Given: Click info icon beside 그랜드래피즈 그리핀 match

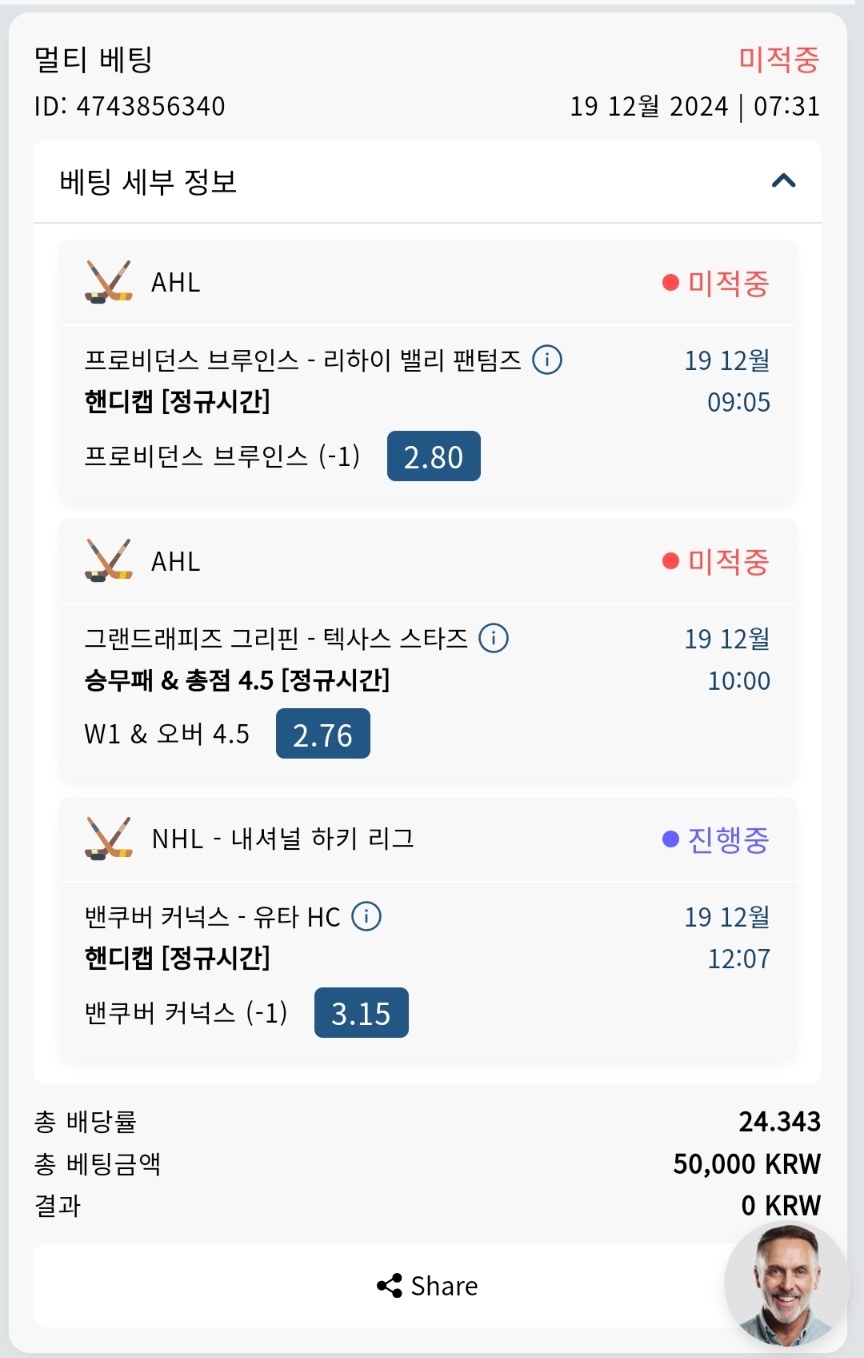Looking at the screenshot, I should click(493, 638).
